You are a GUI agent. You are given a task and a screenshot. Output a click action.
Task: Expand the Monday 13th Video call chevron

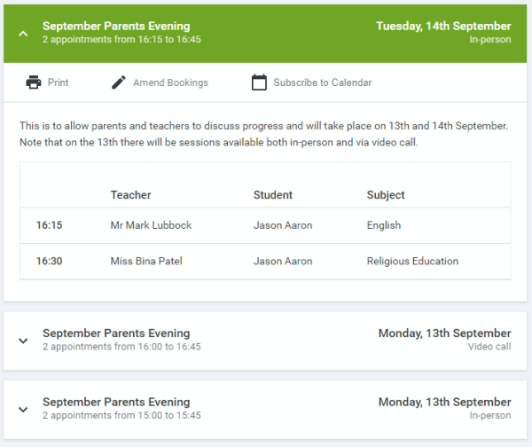coord(23,340)
